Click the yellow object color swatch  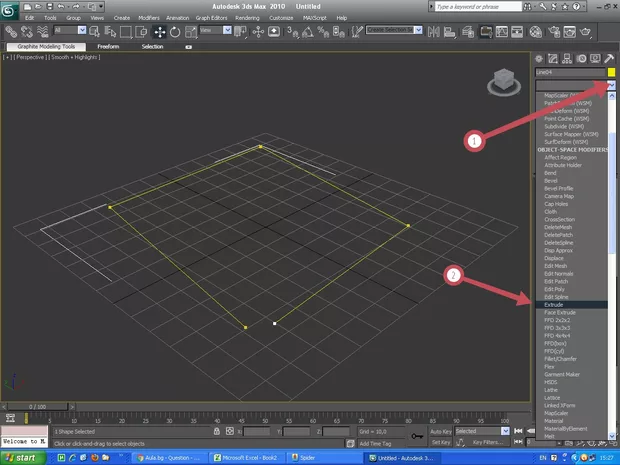tap(611, 72)
